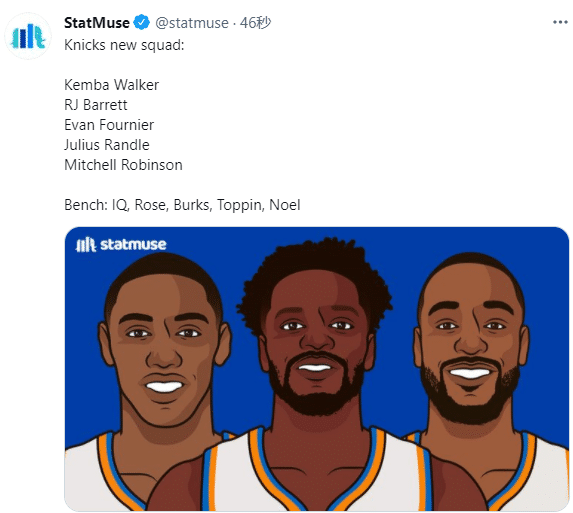Click the Bench players text line

pos(182,205)
